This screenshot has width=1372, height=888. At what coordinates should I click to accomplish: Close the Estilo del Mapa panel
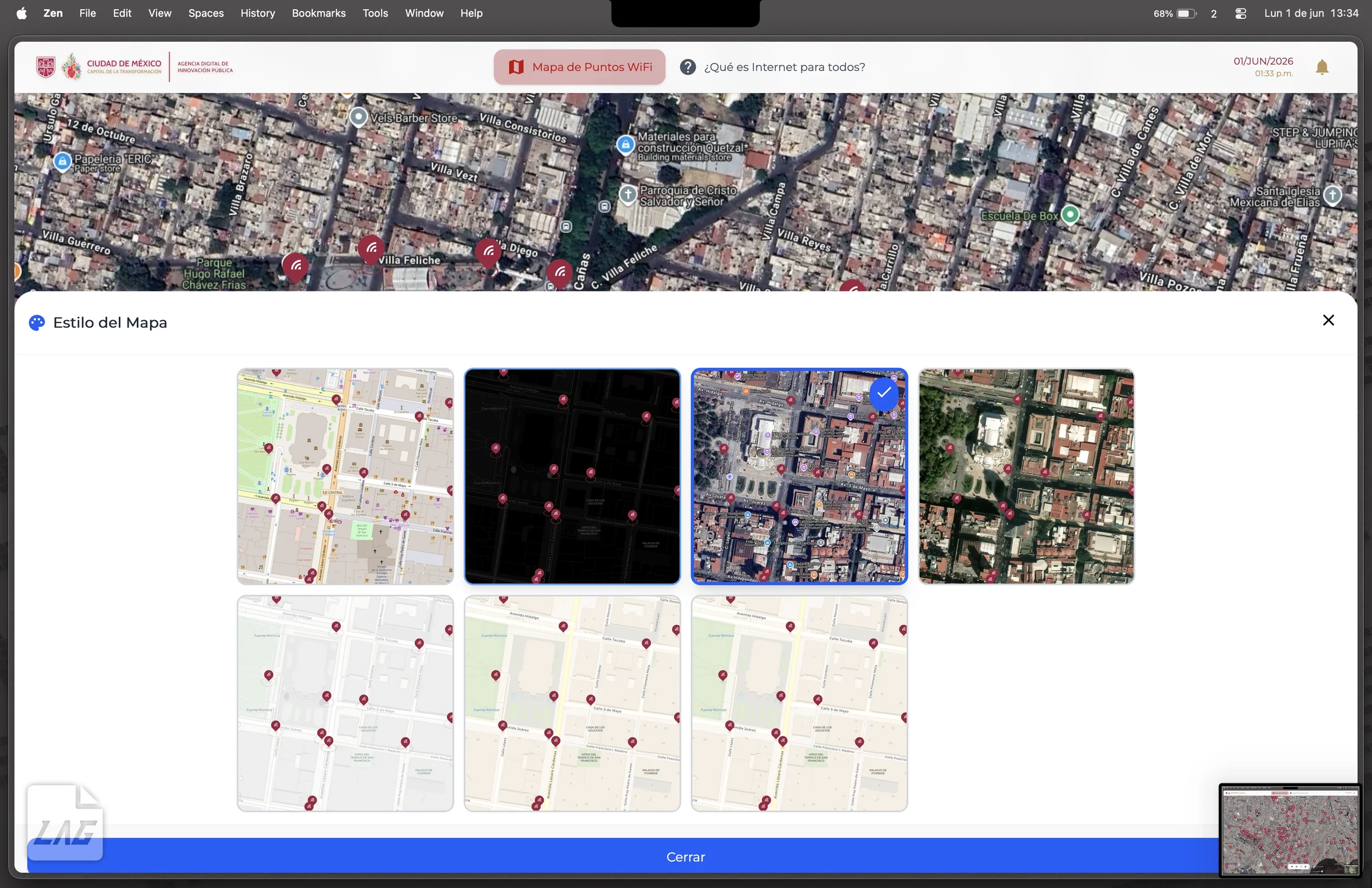click(x=1328, y=320)
